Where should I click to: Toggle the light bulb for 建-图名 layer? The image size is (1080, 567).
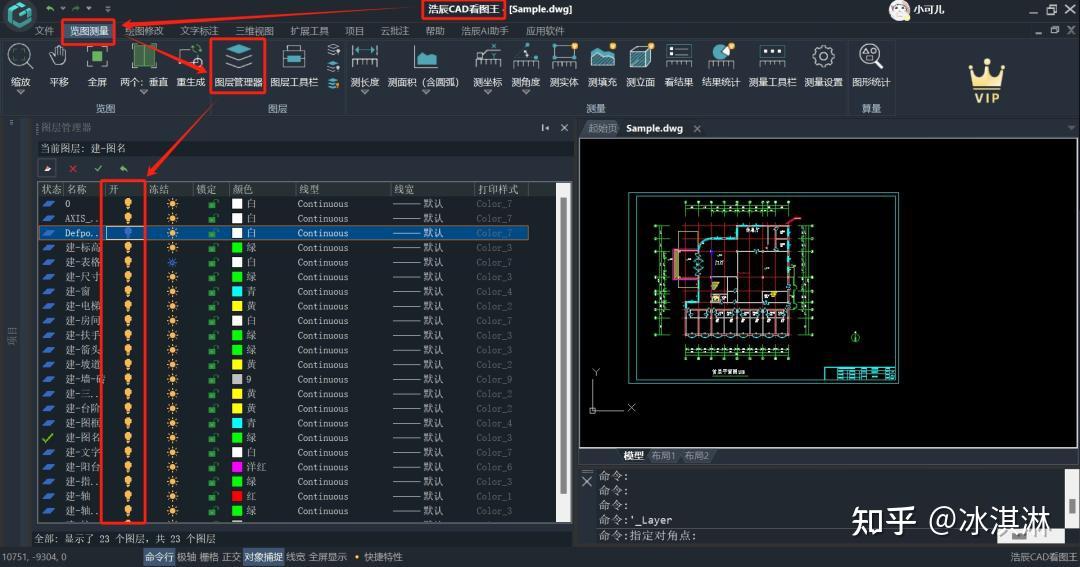coord(127,437)
